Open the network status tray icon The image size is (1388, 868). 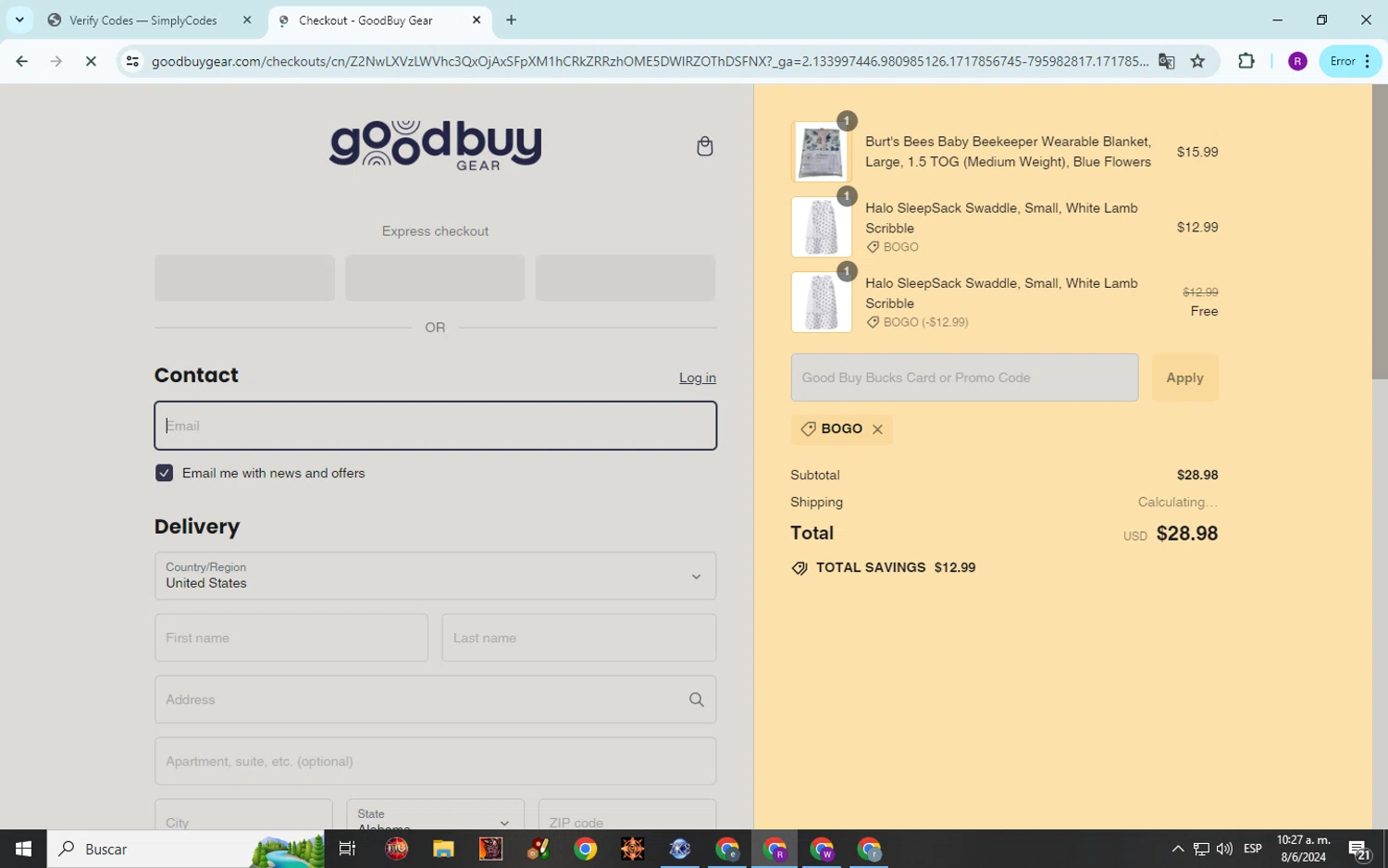(x=1201, y=849)
